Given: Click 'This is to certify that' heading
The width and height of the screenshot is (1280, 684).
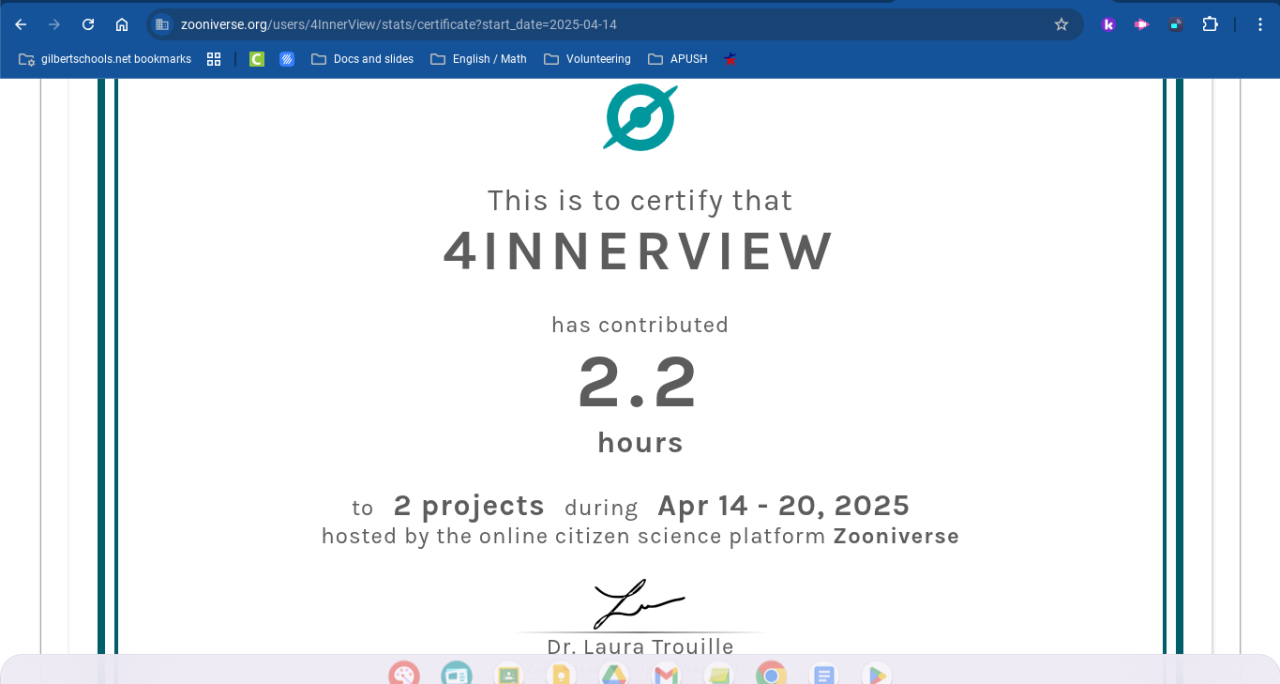Looking at the screenshot, I should coord(640,200).
